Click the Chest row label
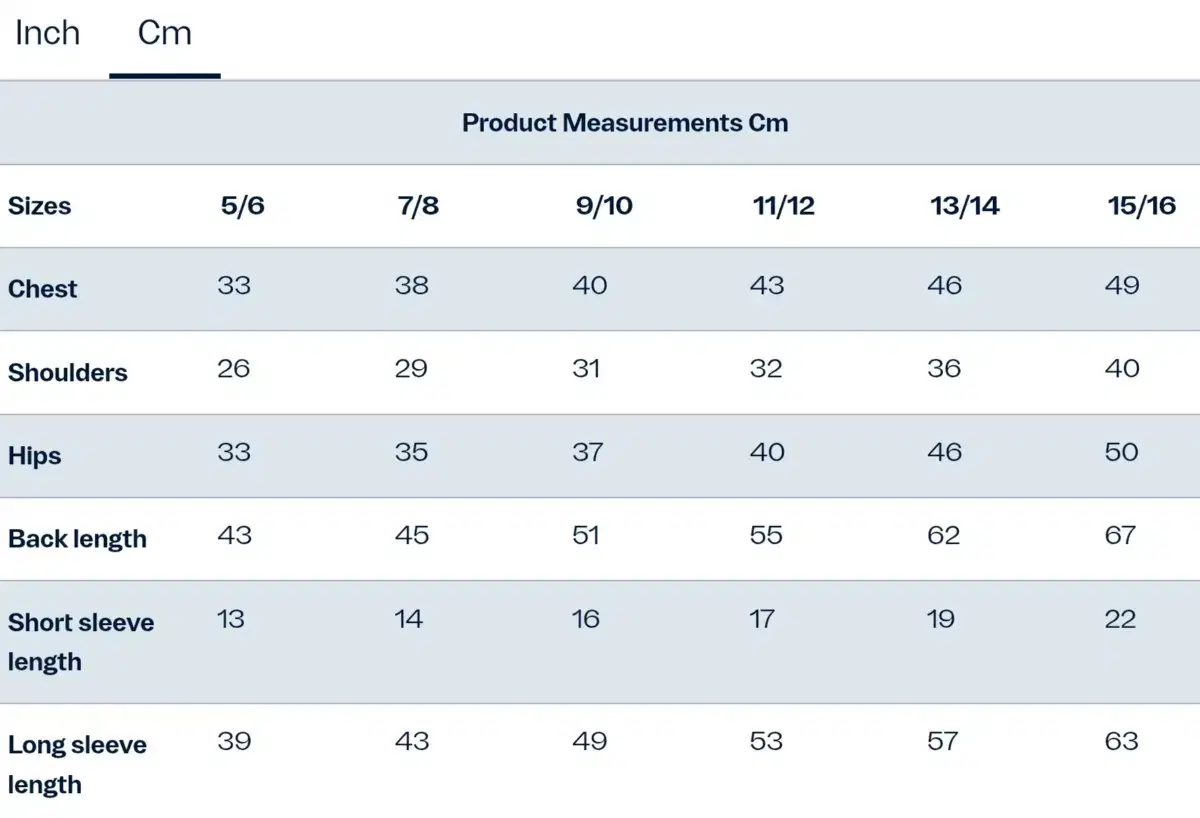Viewport: 1200px width, 818px height. coord(43,289)
